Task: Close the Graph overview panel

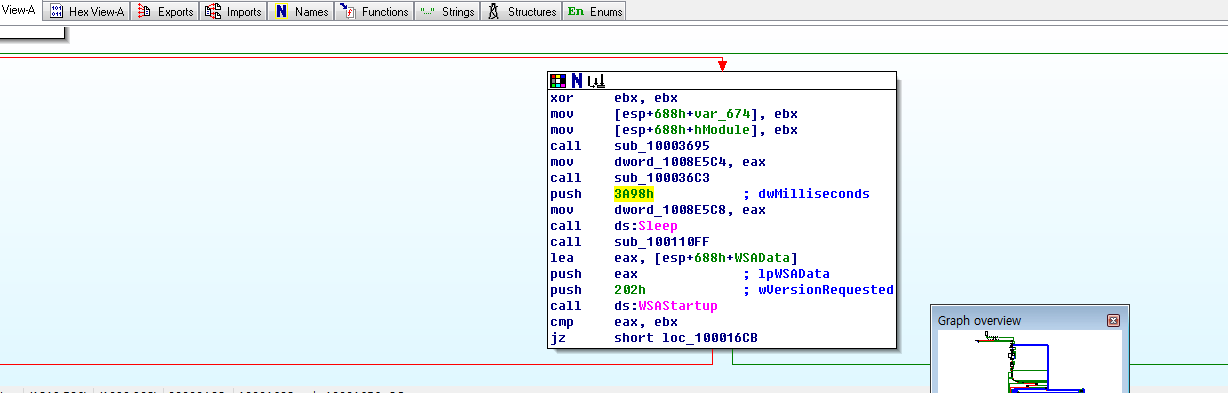Action: coord(1113,321)
